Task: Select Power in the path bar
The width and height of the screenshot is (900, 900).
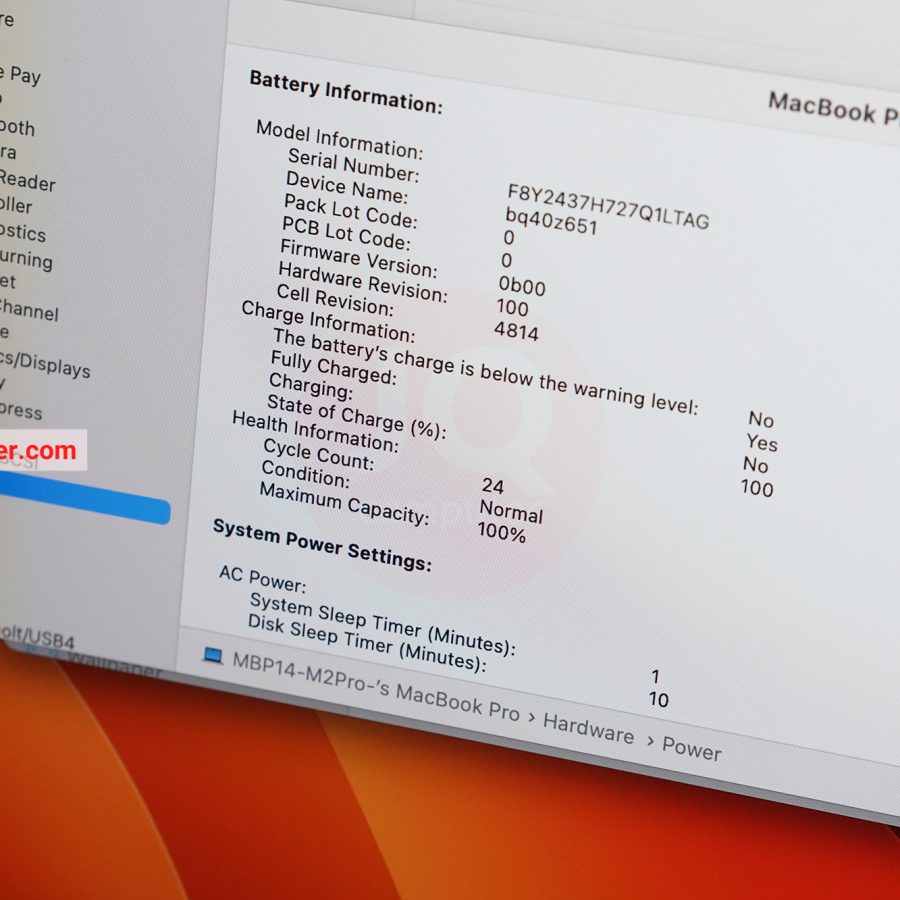Action: [692, 747]
